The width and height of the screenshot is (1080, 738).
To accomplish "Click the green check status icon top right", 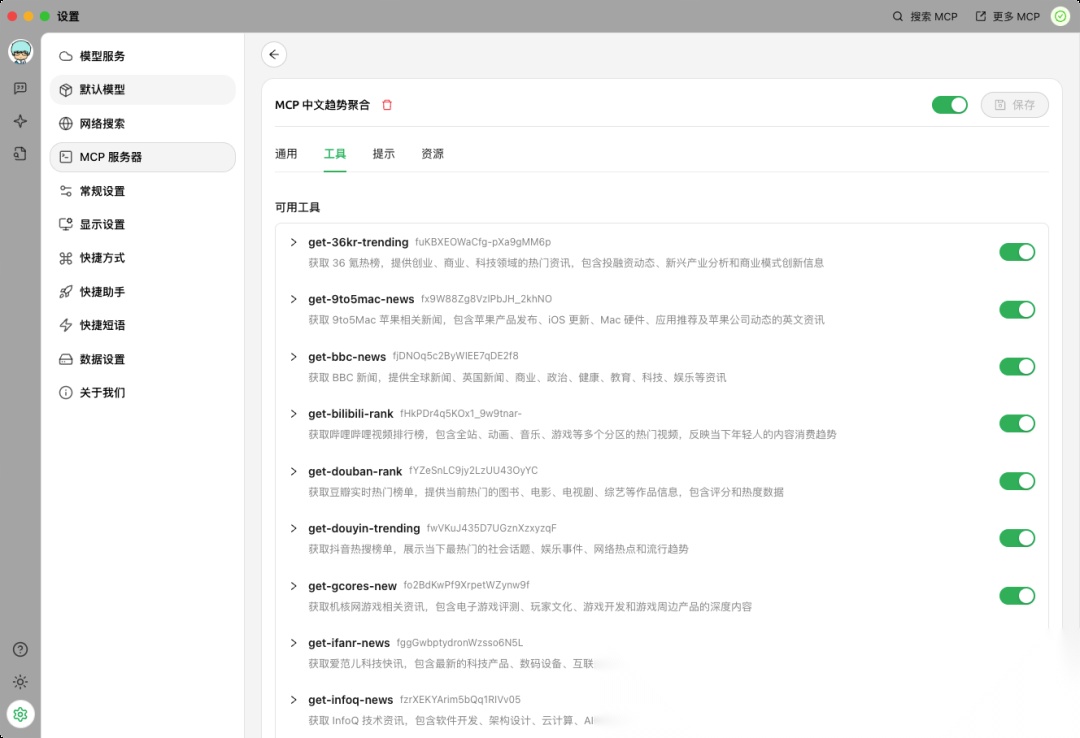I will pyautogui.click(x=1060, y=16).
